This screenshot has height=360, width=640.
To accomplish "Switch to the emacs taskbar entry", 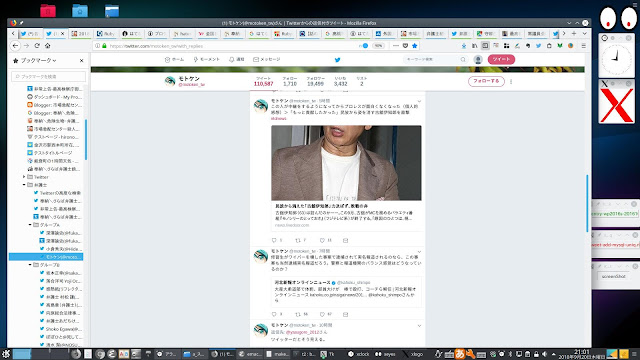I will (x=249, y=354).
